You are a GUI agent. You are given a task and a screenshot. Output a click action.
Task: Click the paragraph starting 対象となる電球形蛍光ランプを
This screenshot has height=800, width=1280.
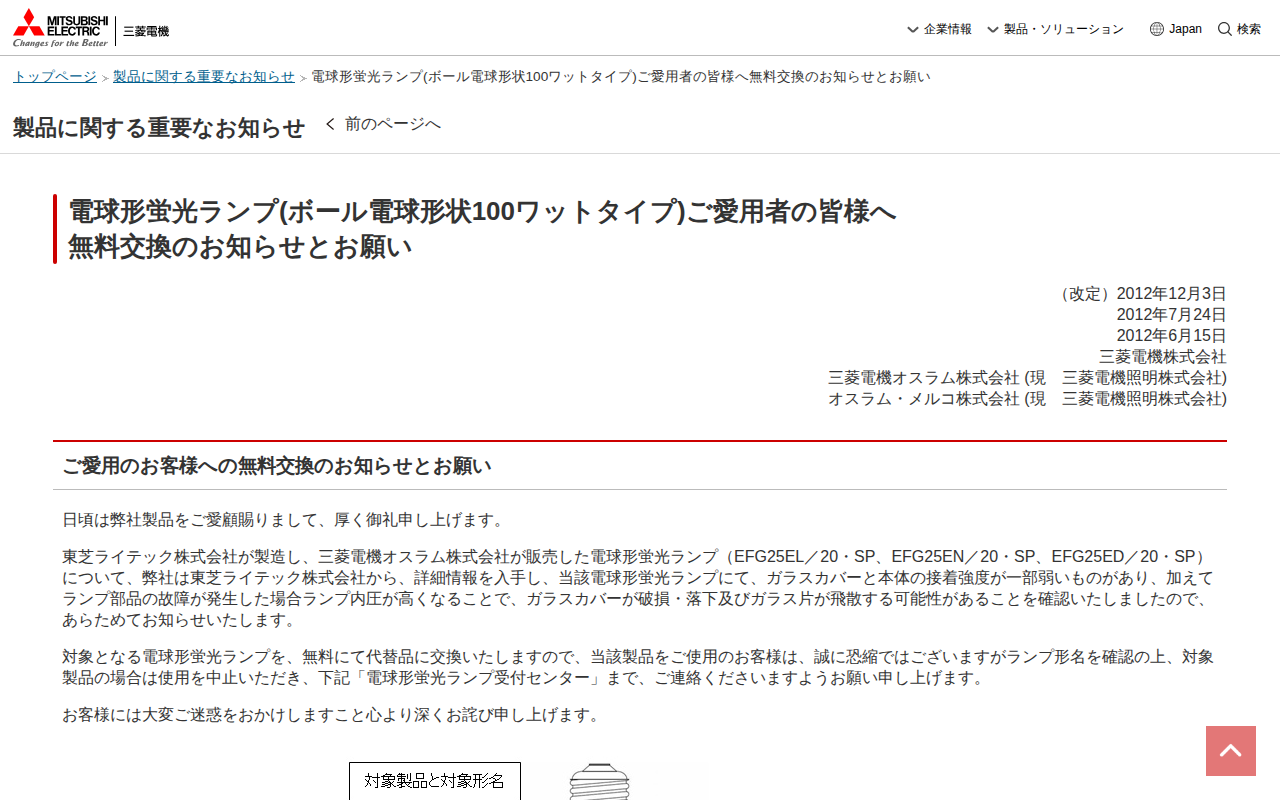[x=638, y=667]
